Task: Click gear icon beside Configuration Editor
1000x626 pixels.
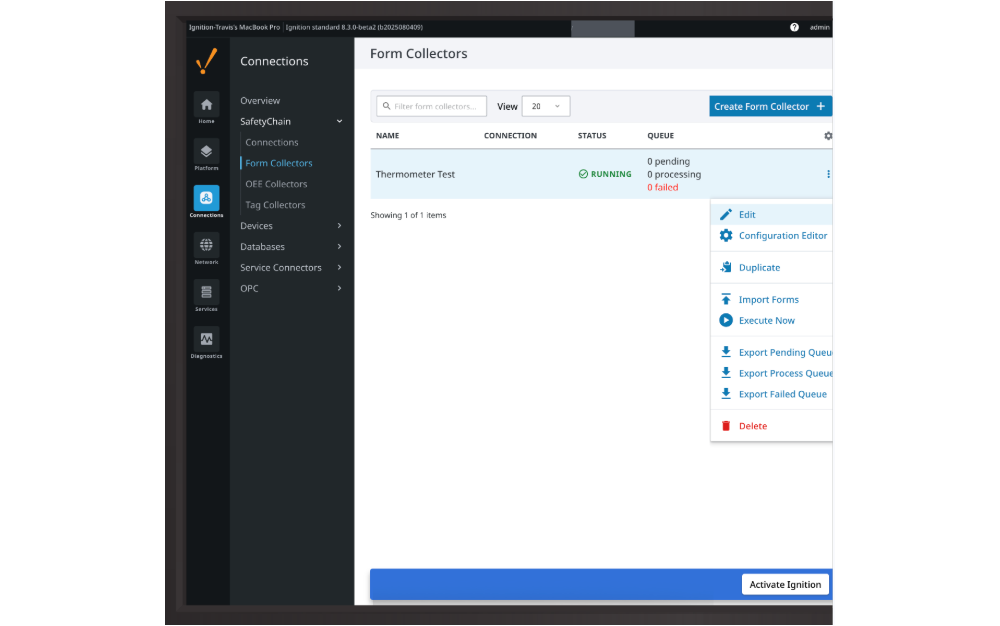Action: coord(726,236)
